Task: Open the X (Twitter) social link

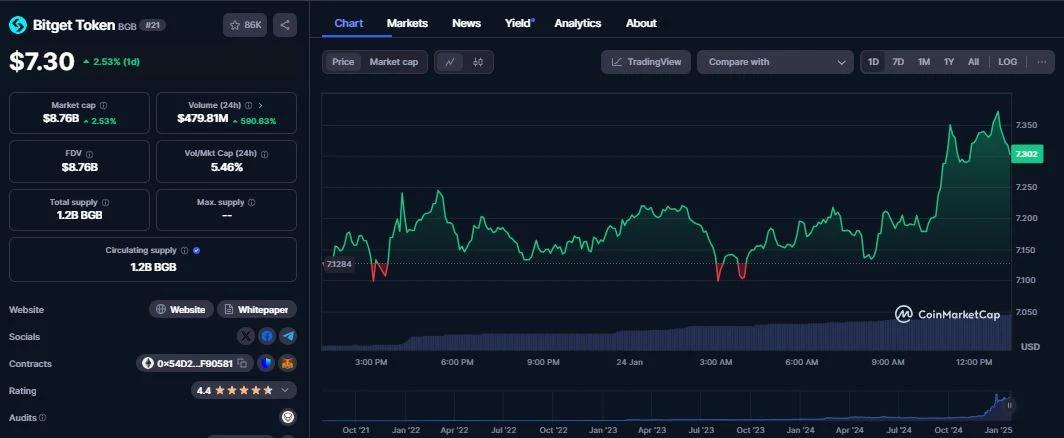Action: pos(246,336)
